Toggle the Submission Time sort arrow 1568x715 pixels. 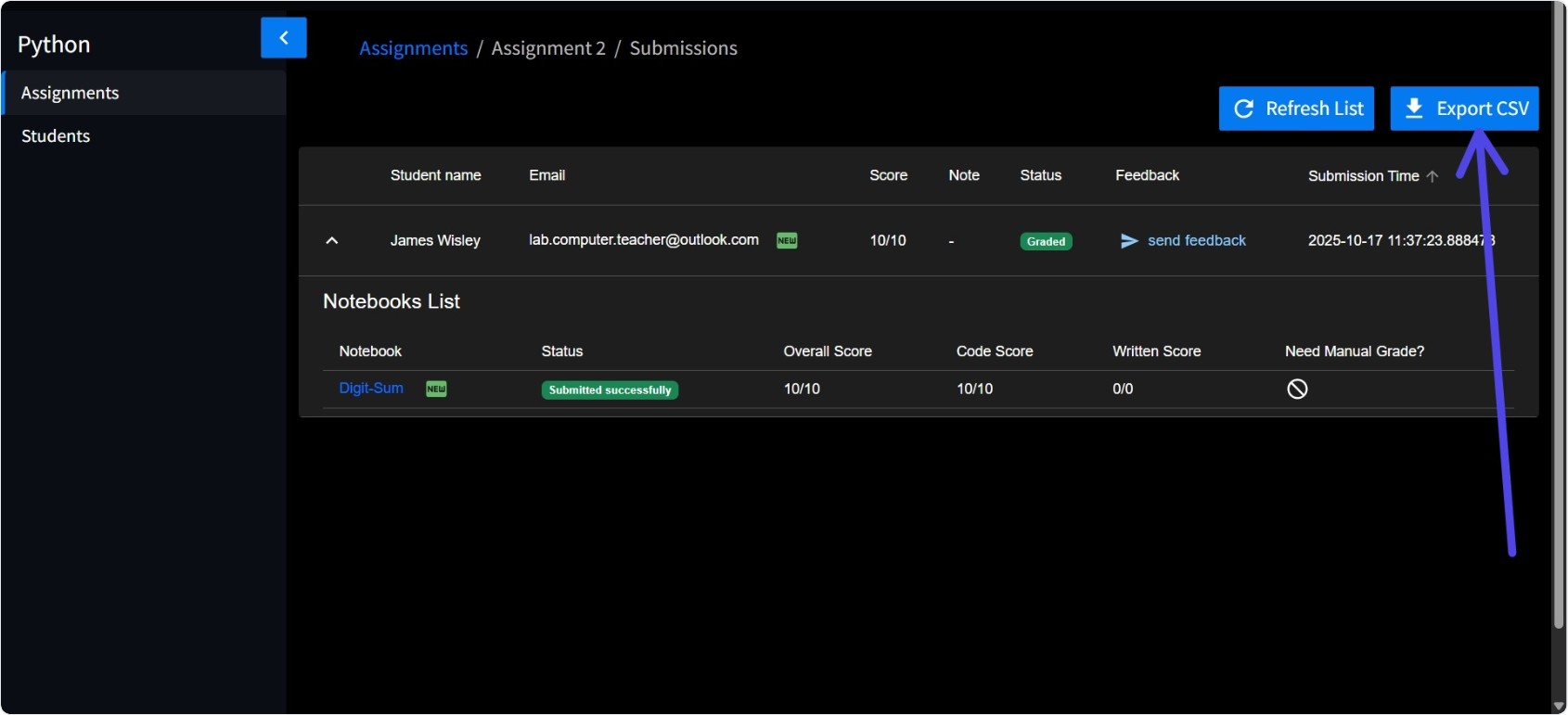point(1433,176)
